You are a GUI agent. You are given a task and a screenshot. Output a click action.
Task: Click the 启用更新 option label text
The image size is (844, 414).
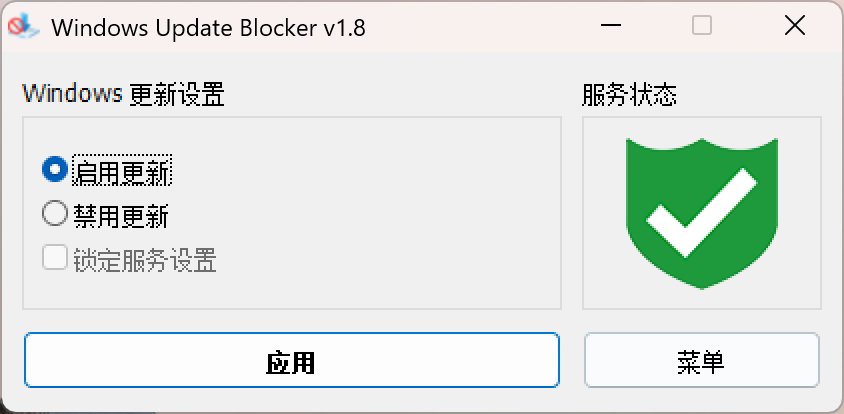121,172
